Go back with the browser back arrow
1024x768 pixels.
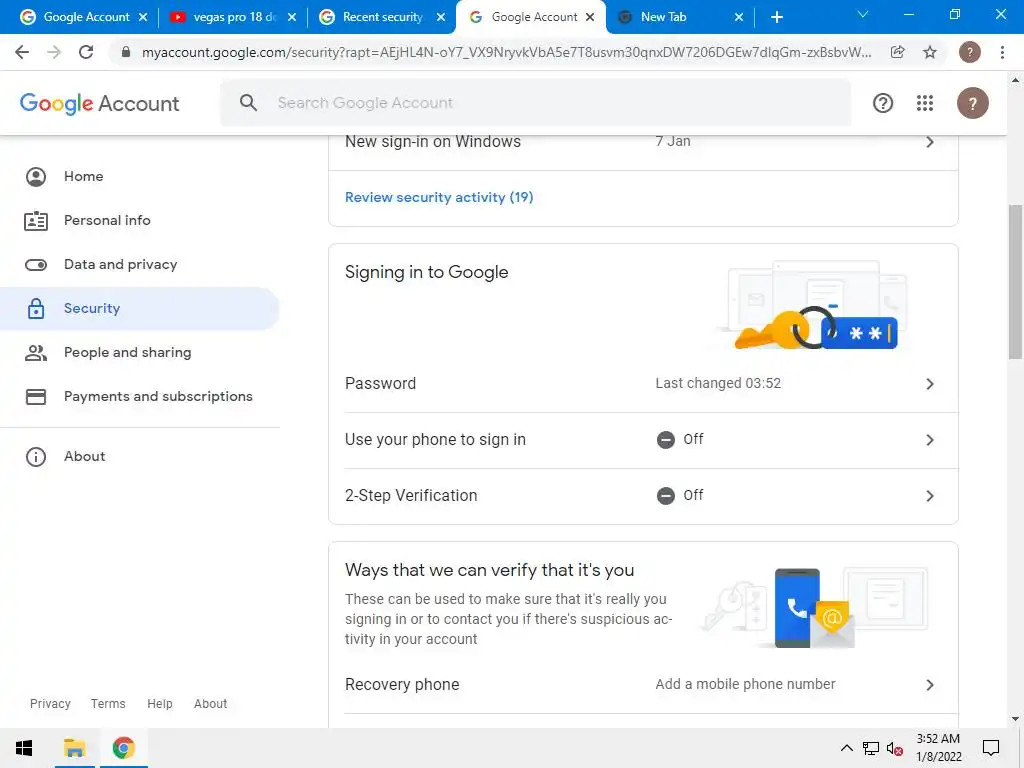click(22, 52)
